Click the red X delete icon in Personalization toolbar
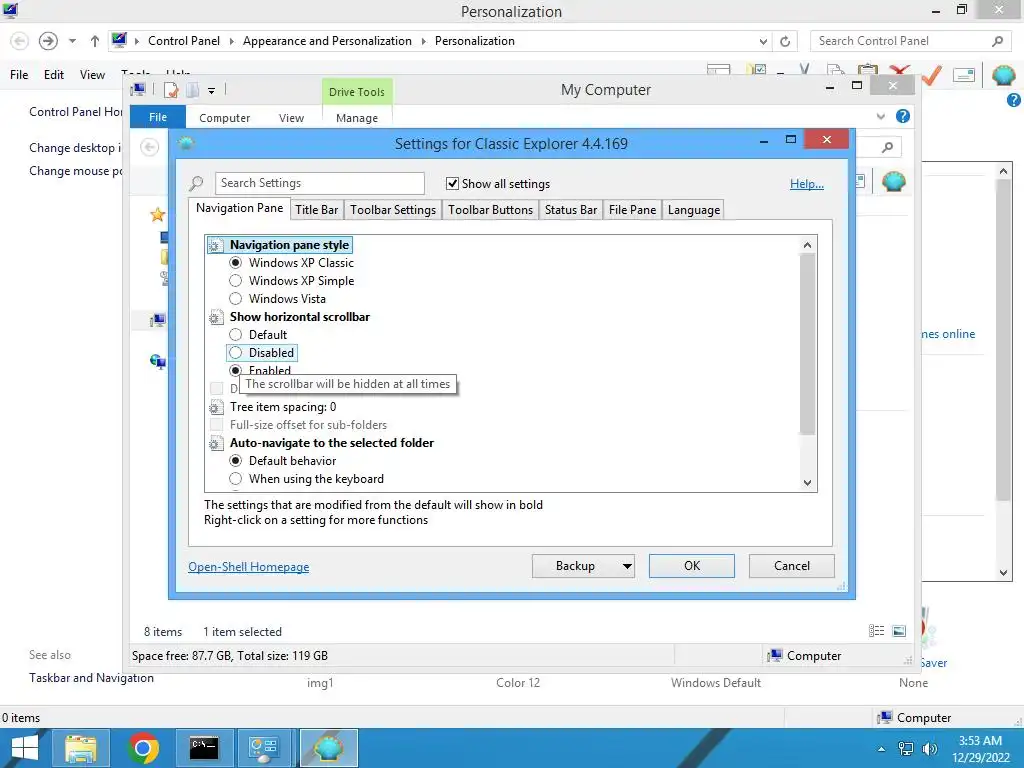This screenshot has height=768, width=1024. [900, 70]
